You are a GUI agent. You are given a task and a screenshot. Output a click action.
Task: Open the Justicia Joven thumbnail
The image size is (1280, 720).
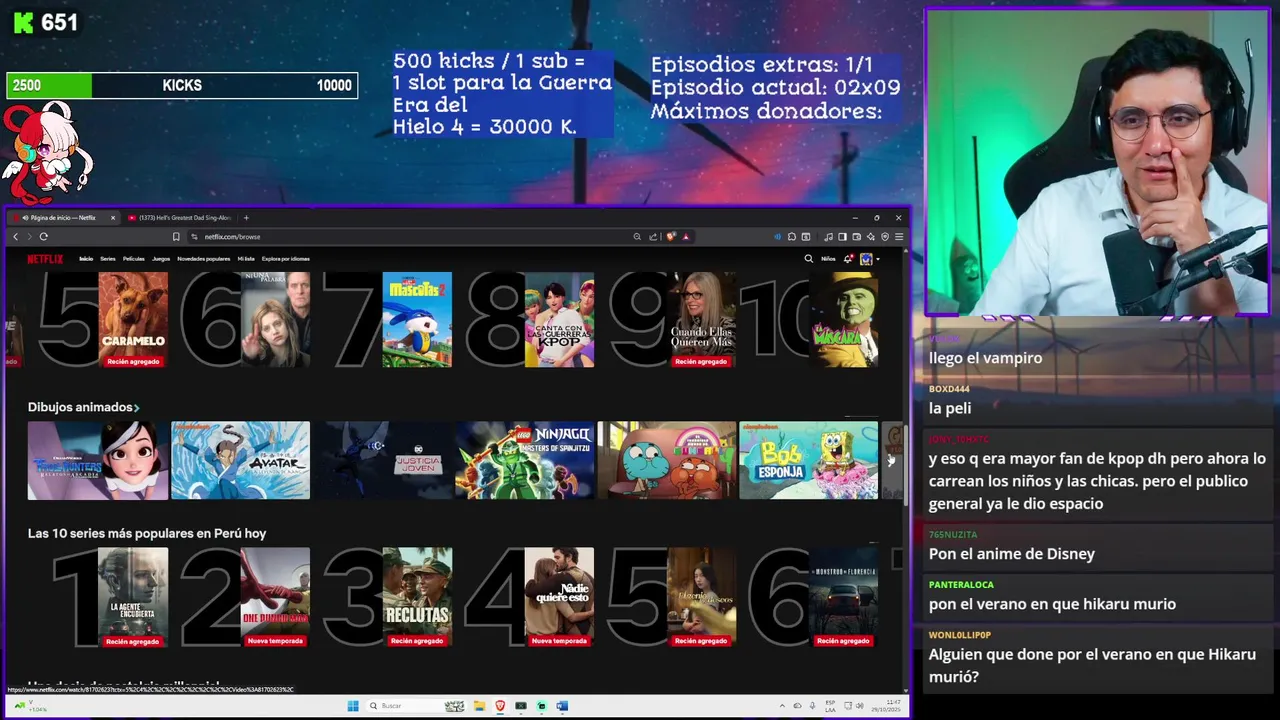pos(383,460)
